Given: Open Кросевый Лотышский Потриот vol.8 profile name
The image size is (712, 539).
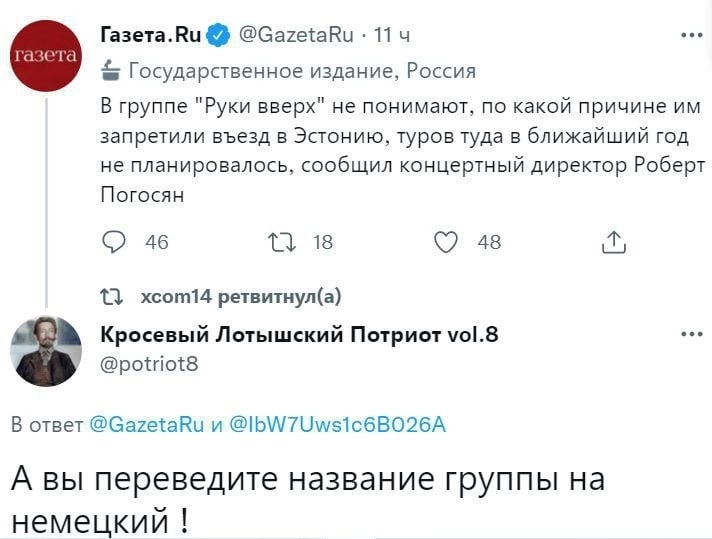Looking at the screenshot, I should 299,336.
